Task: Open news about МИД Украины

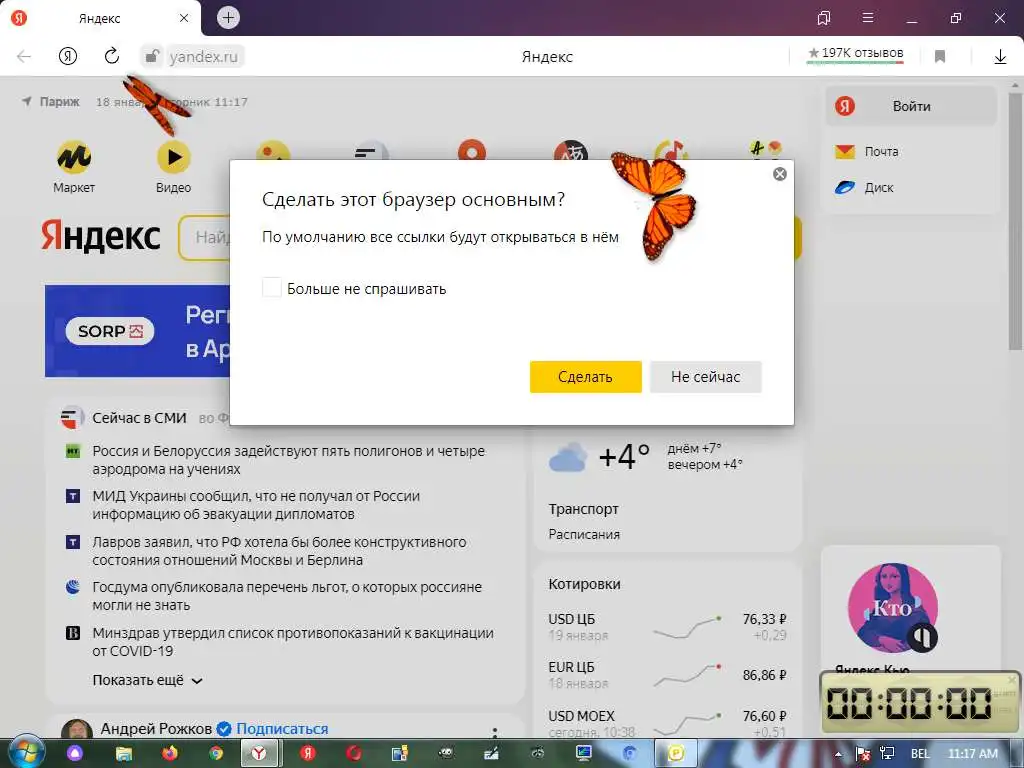Action: point(256,505)
